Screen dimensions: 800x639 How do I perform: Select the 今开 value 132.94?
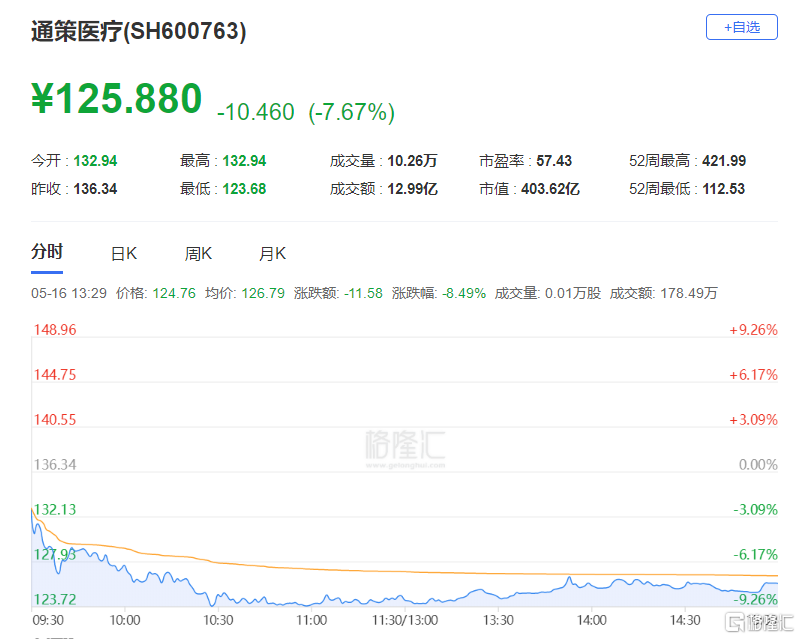pyautogui.click(x=95, y=161)
